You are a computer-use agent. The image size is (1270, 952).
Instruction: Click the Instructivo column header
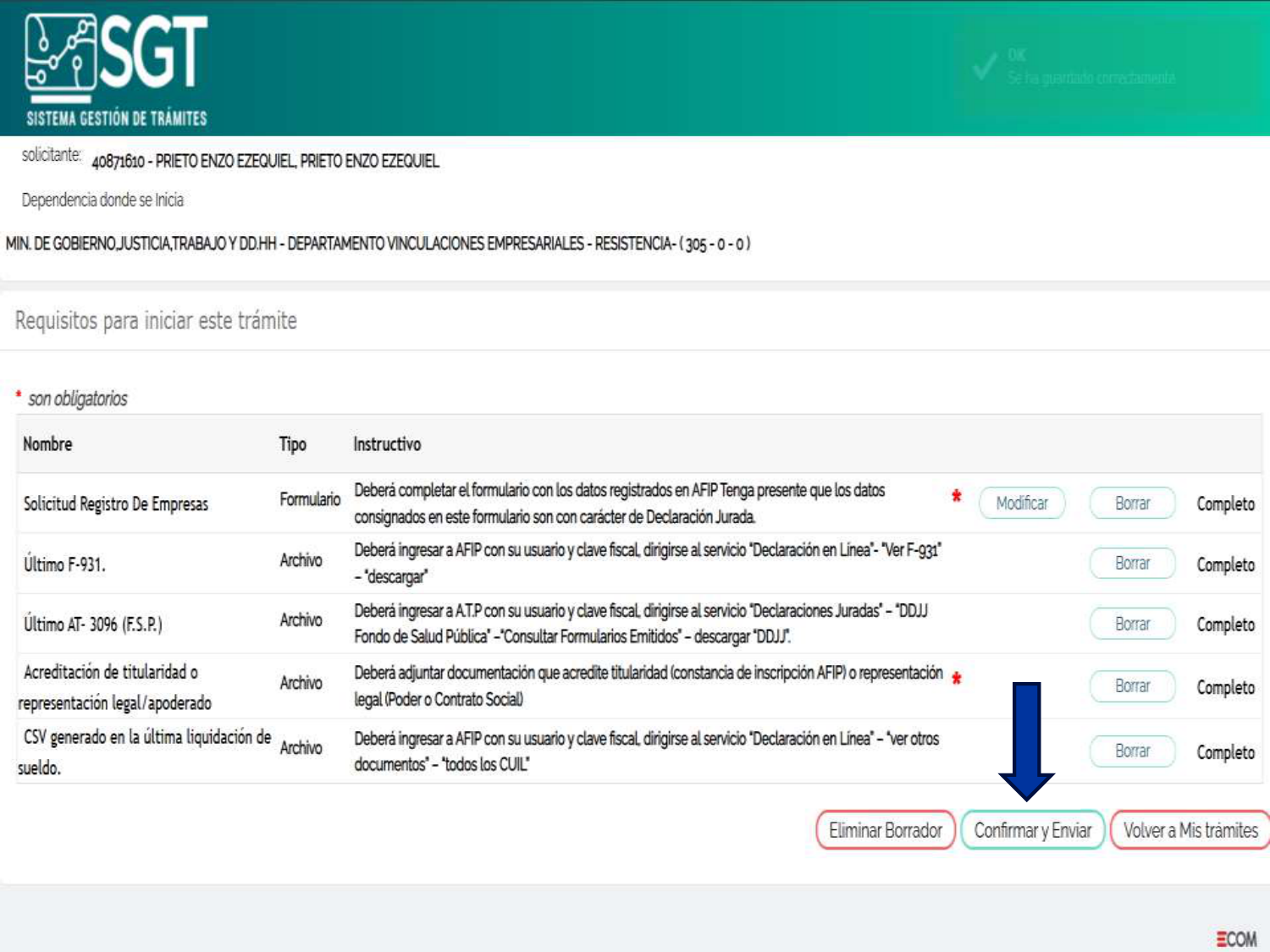387,444
